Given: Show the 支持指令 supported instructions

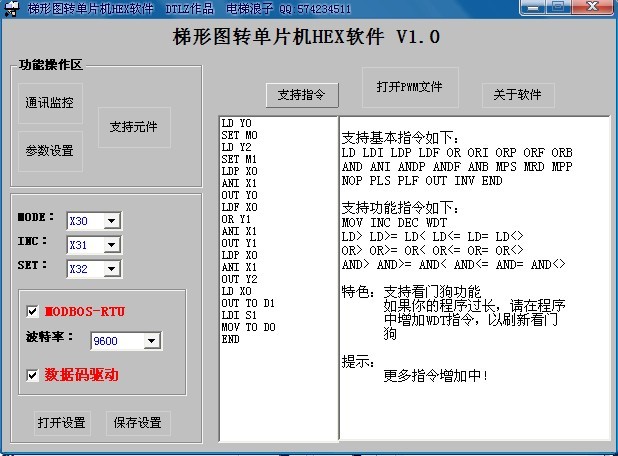Looking at the screenshot, I should [302, 95].
